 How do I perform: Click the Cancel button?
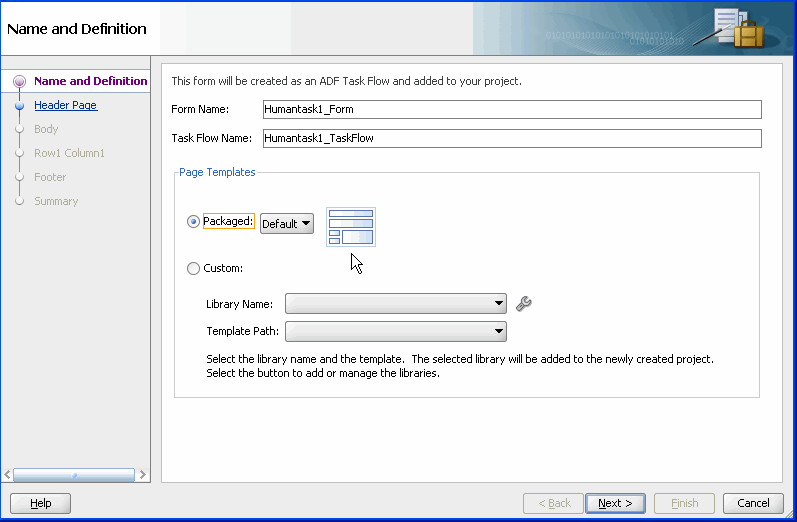pos(753,503)
